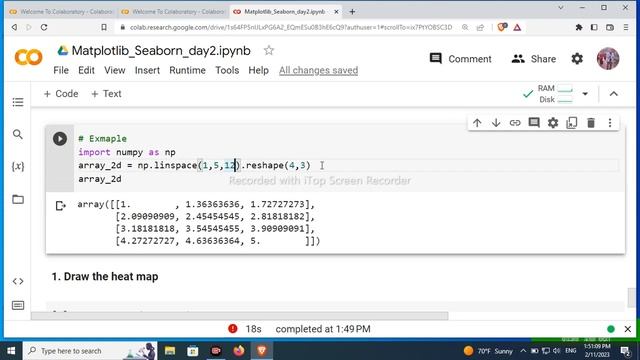The height and width of the screenshot is (360, 640).
Task: Rename the notebook title Matplotlib_Seaborn_day2.ipynb
Action: tap(161, 51)
